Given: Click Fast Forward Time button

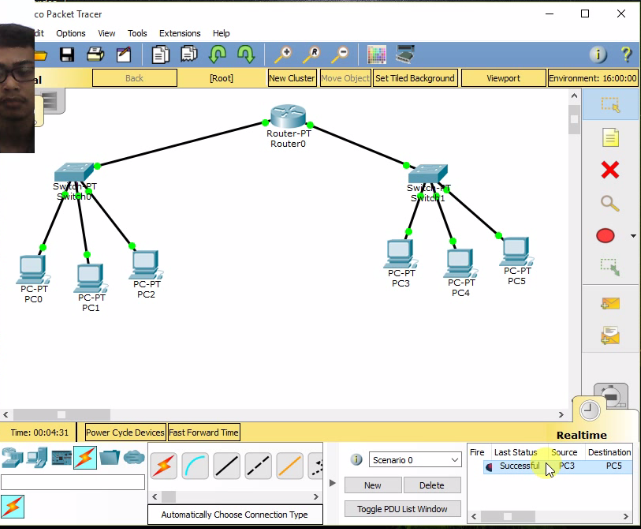Looking at the screenshot, I should click(204, 432).
